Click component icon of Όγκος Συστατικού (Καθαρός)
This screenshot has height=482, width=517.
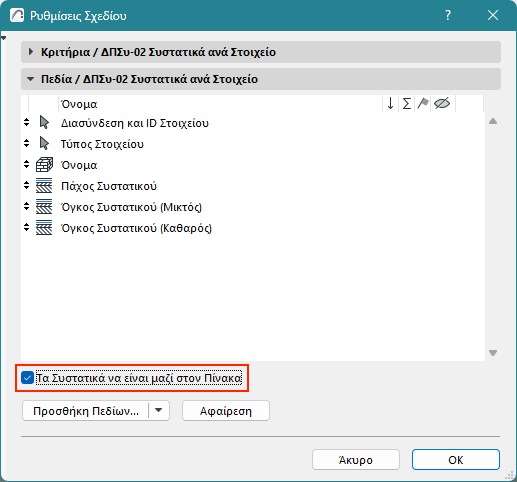(44, 228)
